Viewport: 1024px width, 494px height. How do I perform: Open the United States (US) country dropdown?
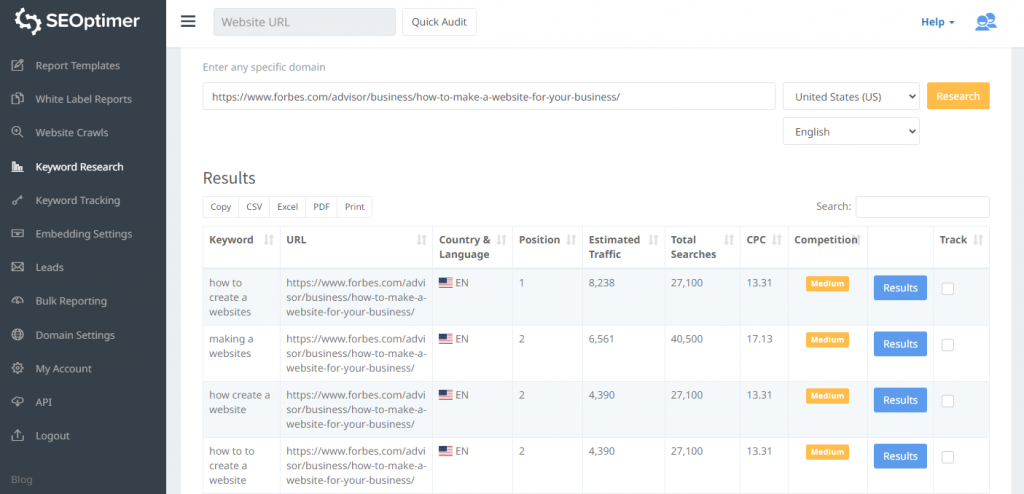coord(850,97)
